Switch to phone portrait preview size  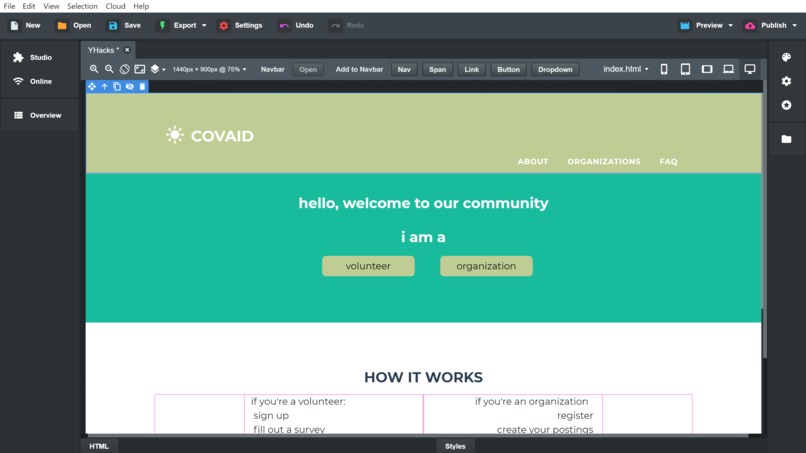[x=664, y=69]
